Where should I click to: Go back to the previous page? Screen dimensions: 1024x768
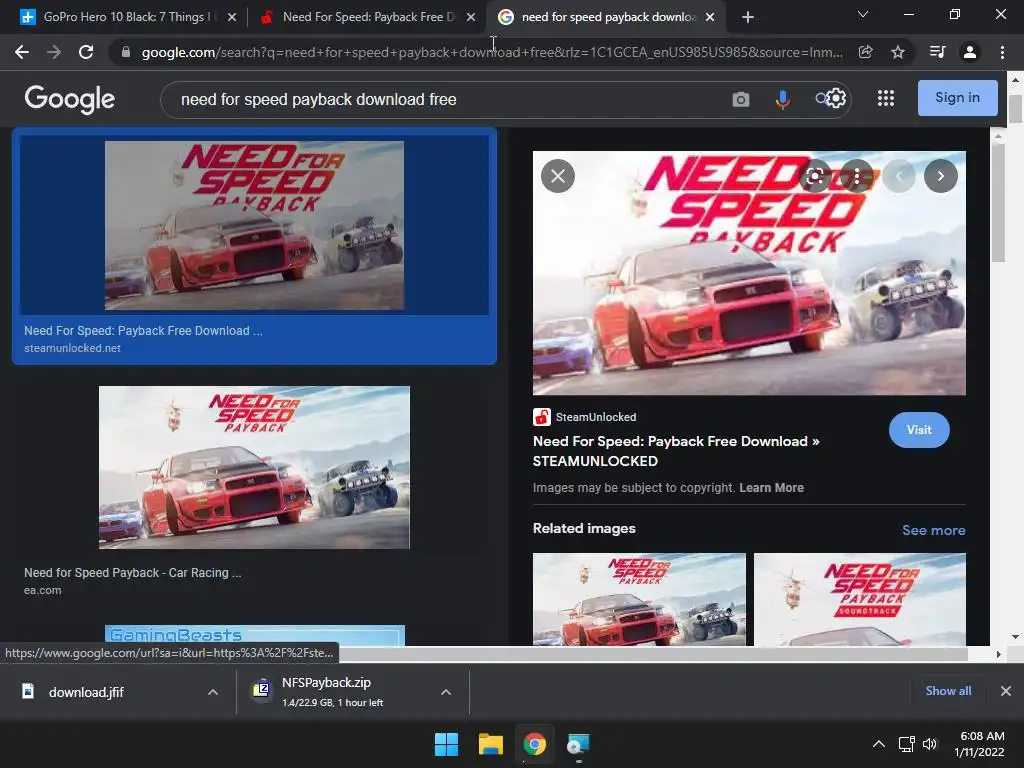[22, 52]
